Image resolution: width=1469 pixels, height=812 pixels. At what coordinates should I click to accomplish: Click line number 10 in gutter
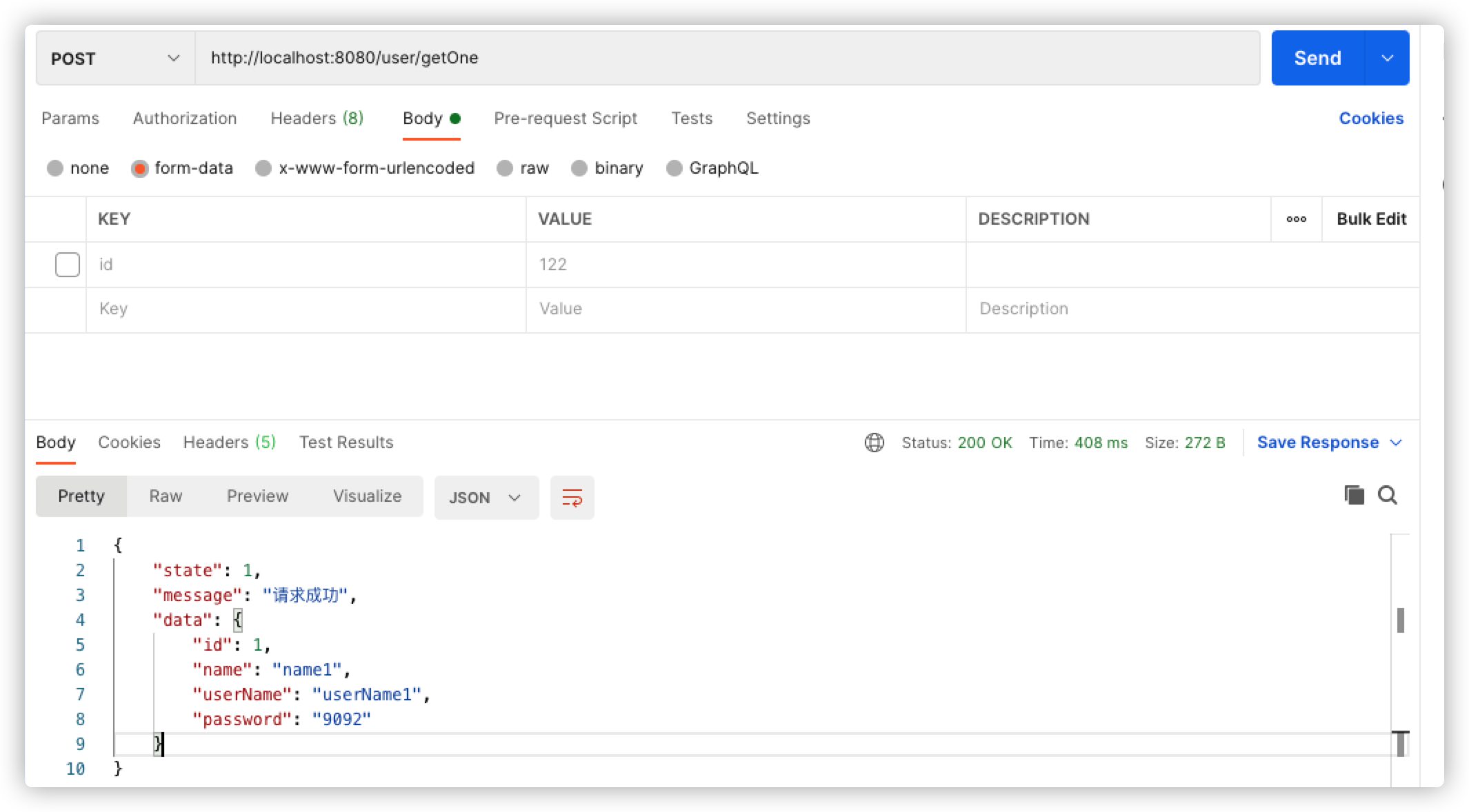click(75, 769)
